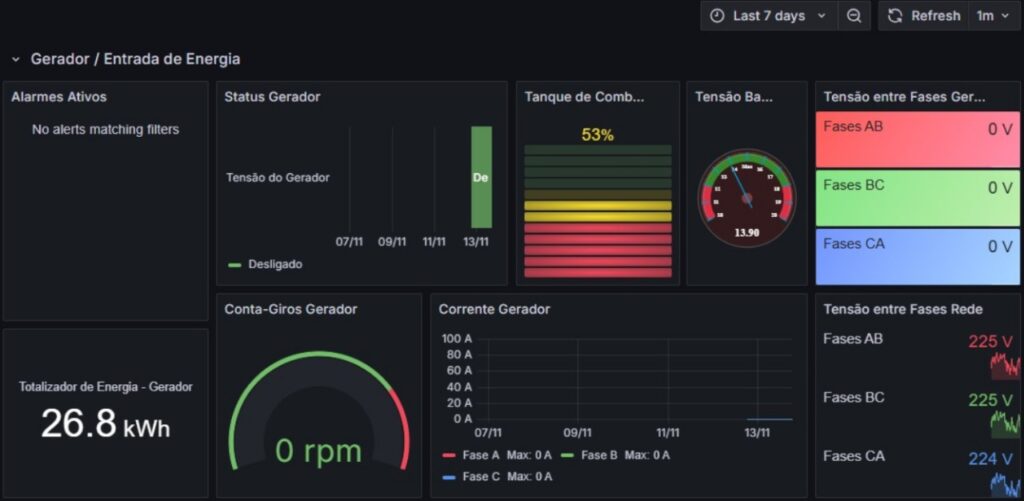Click the zoom out time range icon
Viewport: 1024px width, 501px height.
(x=854, y=16)
